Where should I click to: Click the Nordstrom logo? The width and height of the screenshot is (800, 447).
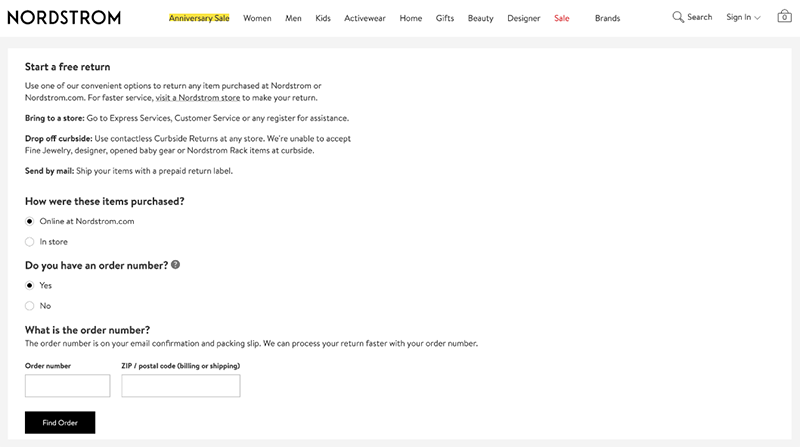point(64,17)
